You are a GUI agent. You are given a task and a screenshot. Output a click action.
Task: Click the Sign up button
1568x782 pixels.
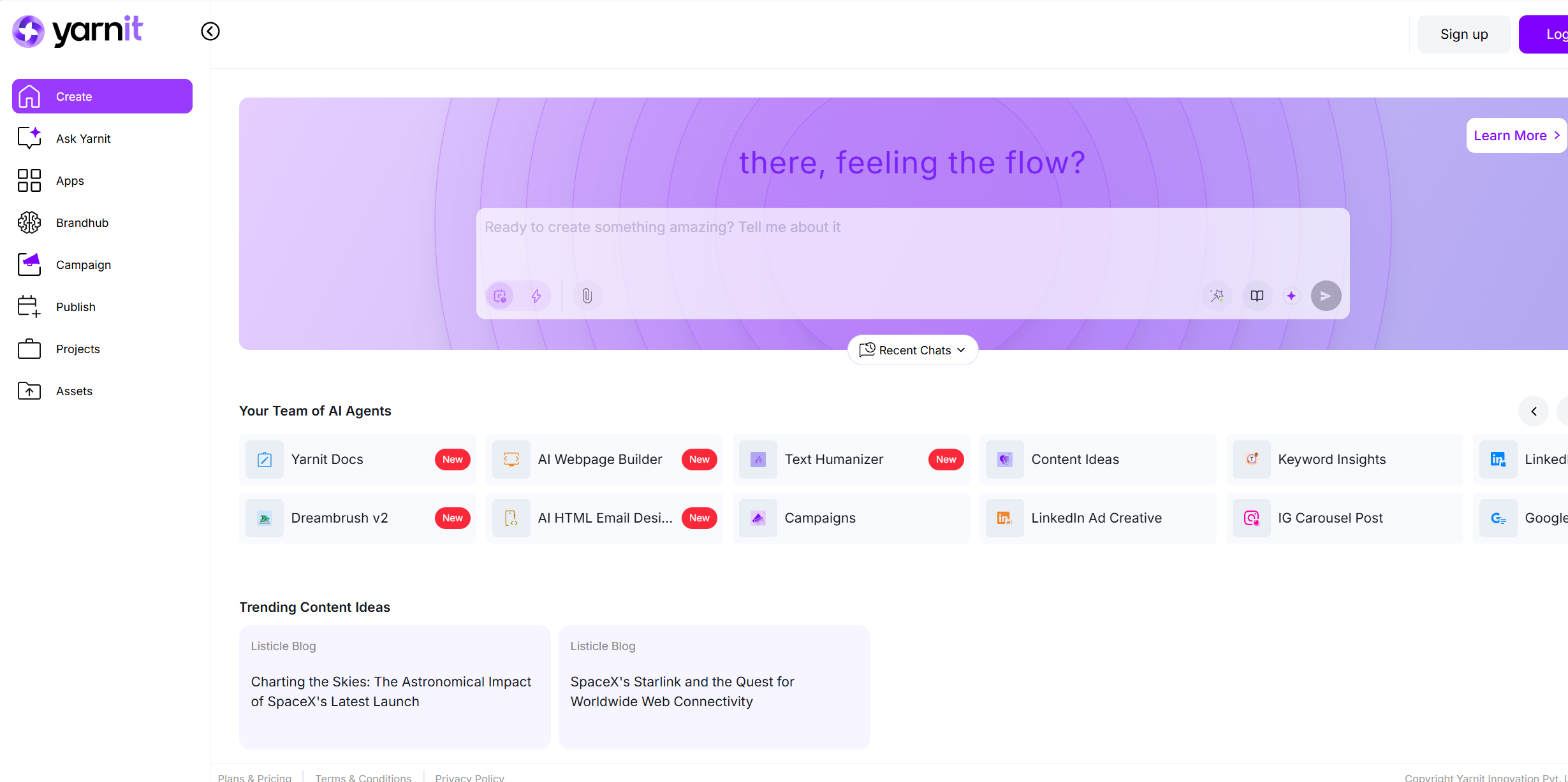point(1464,34)
